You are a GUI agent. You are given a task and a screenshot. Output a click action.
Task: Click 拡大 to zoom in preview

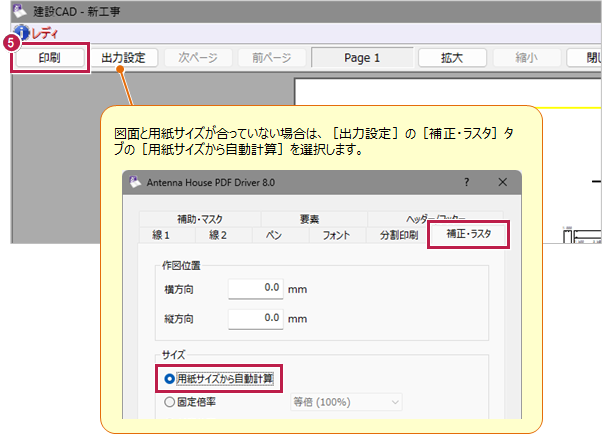(x=452, y=58)
